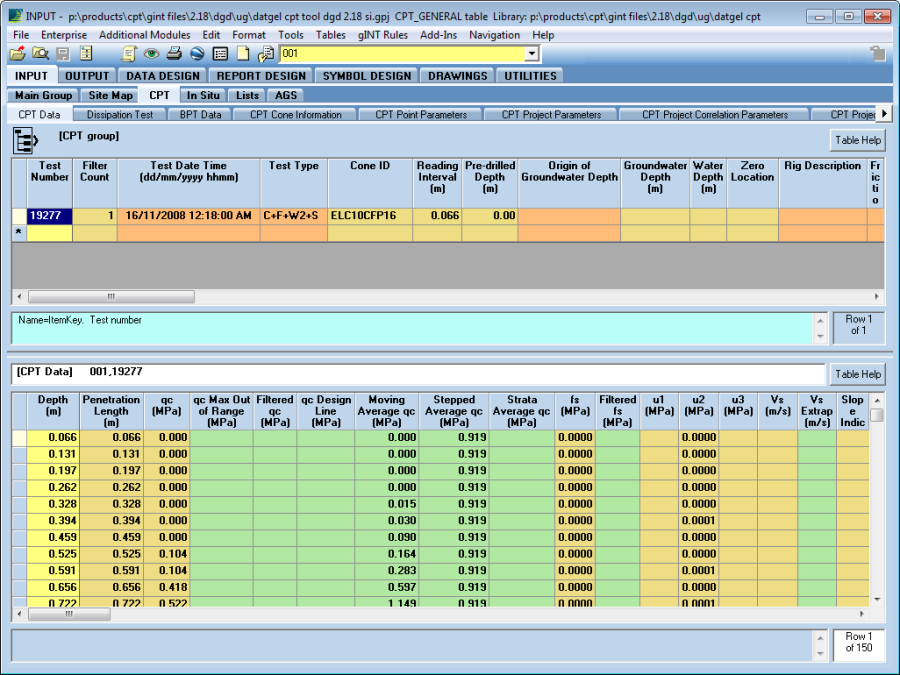The width and height of the screenshot is (900, 675).
Task: Select the Cone ID cell ELC10CFP16
Action: (369, 215)
